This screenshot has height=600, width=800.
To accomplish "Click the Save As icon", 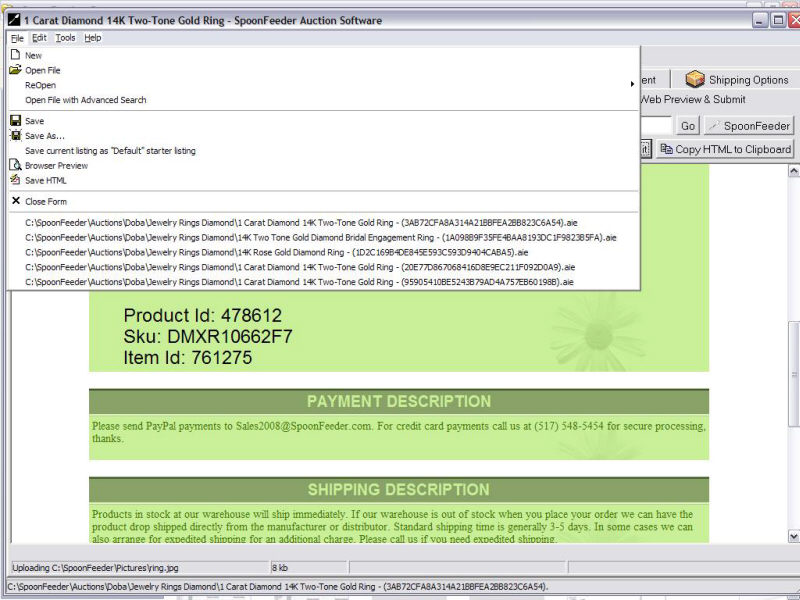I will coord(15,136).
